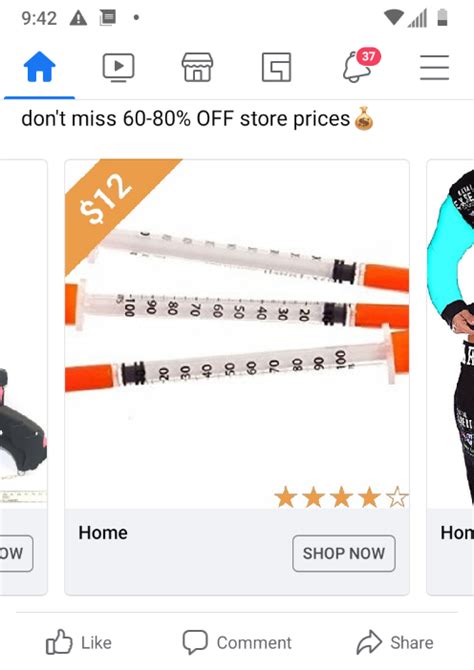Open the black product card on the left
The height and width of the screenshot is (670, 474).
[x=24, y=377]
